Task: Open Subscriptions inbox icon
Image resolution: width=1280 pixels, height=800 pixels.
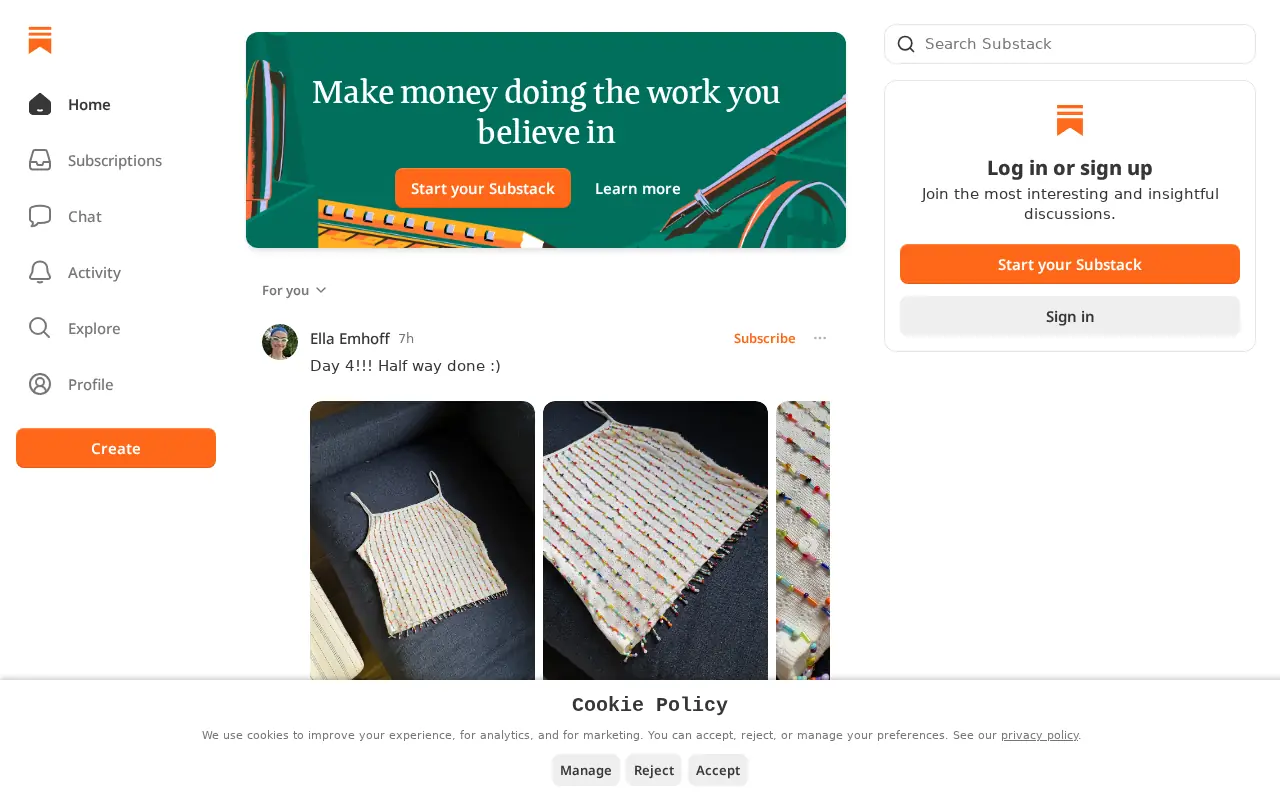Action: pos(40,160)
